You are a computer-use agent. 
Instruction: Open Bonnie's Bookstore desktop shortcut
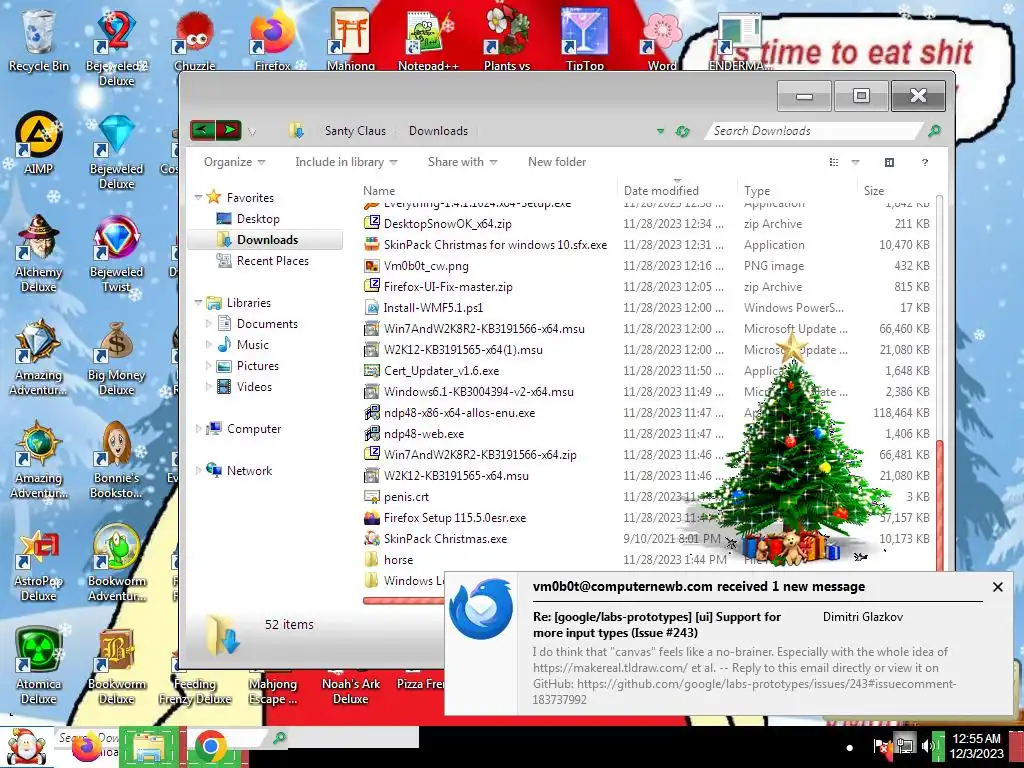[x=116, y=460]
